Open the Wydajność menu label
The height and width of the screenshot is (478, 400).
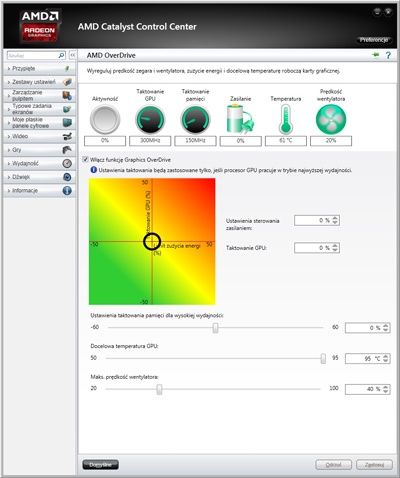pos(25,163)
